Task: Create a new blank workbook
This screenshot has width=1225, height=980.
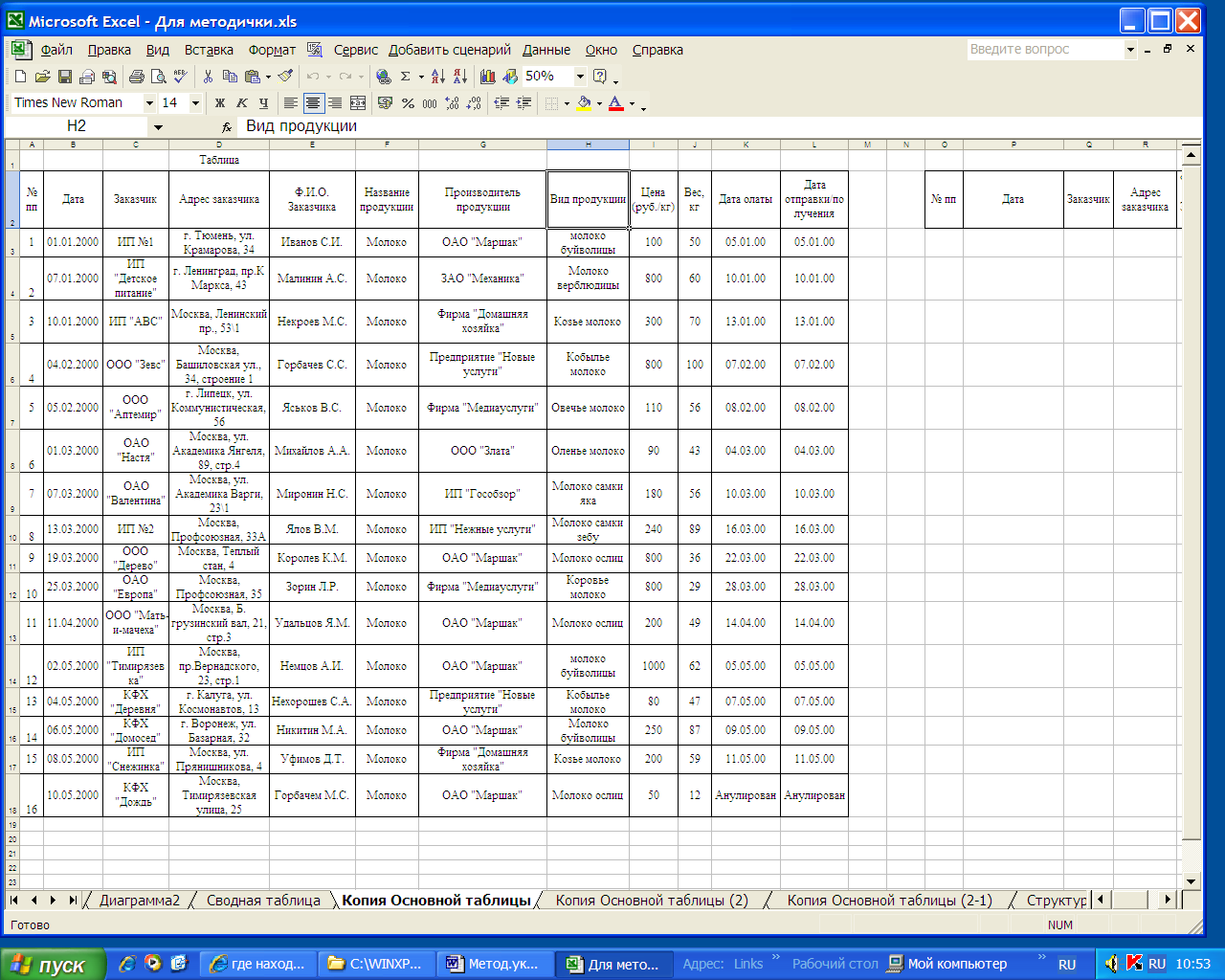Action: [21, 77]
